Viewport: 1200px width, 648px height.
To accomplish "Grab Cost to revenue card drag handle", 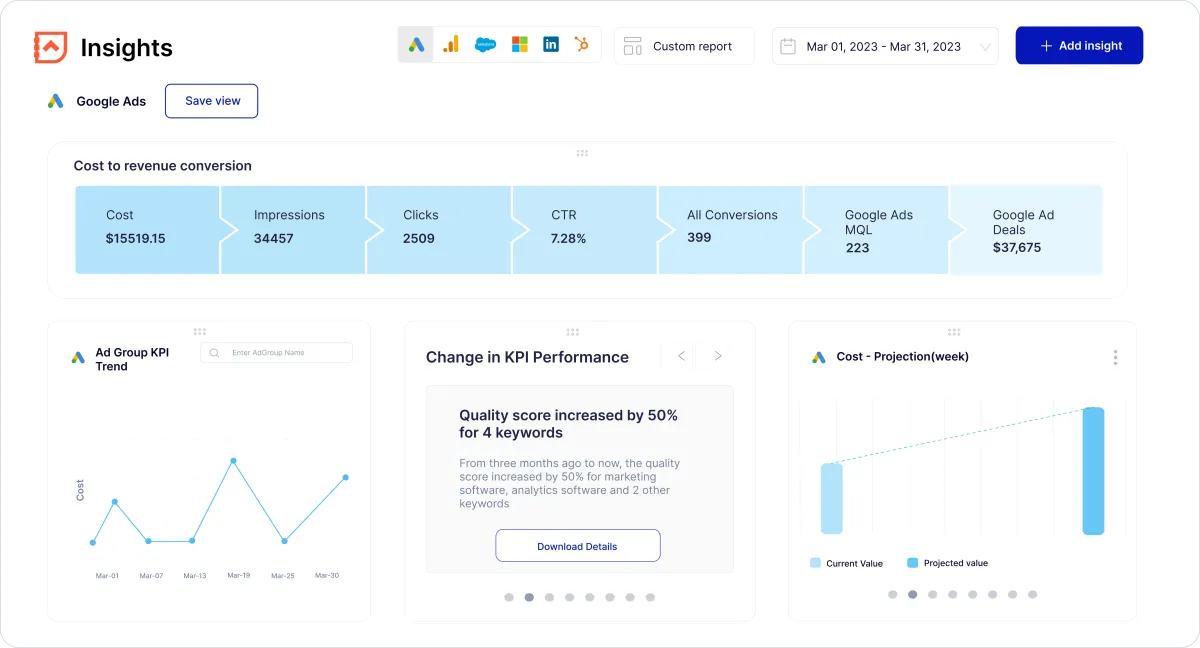I will (582, 153).
